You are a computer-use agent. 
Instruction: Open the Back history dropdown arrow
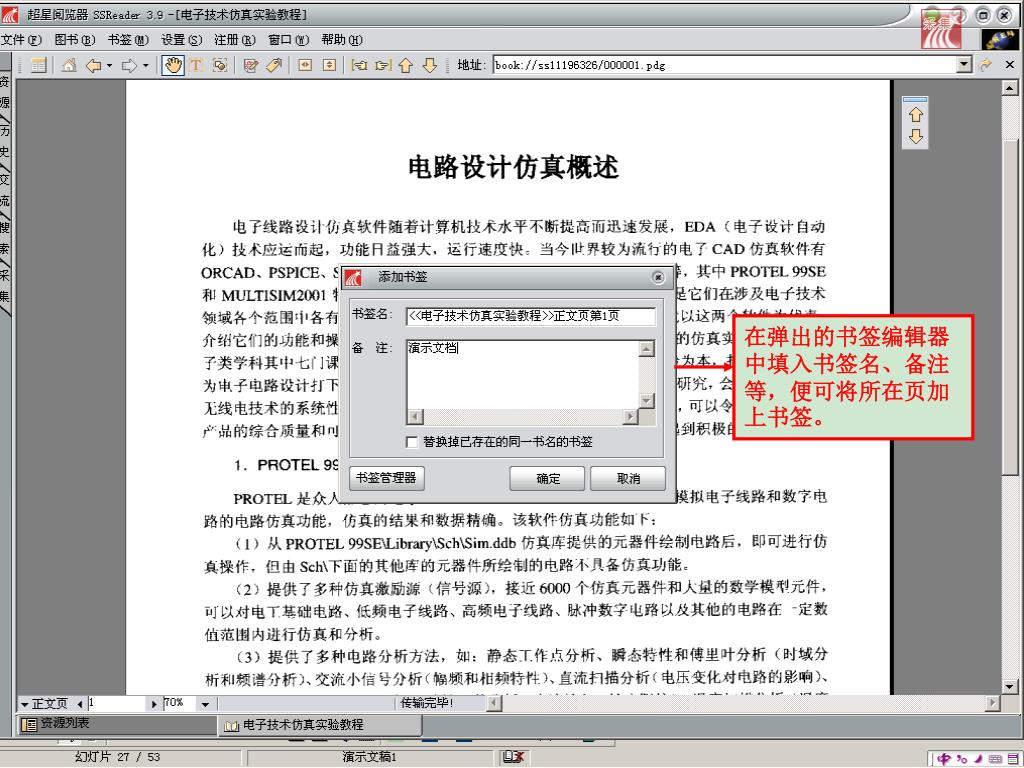pyautogui.click(x=109, y=65)
